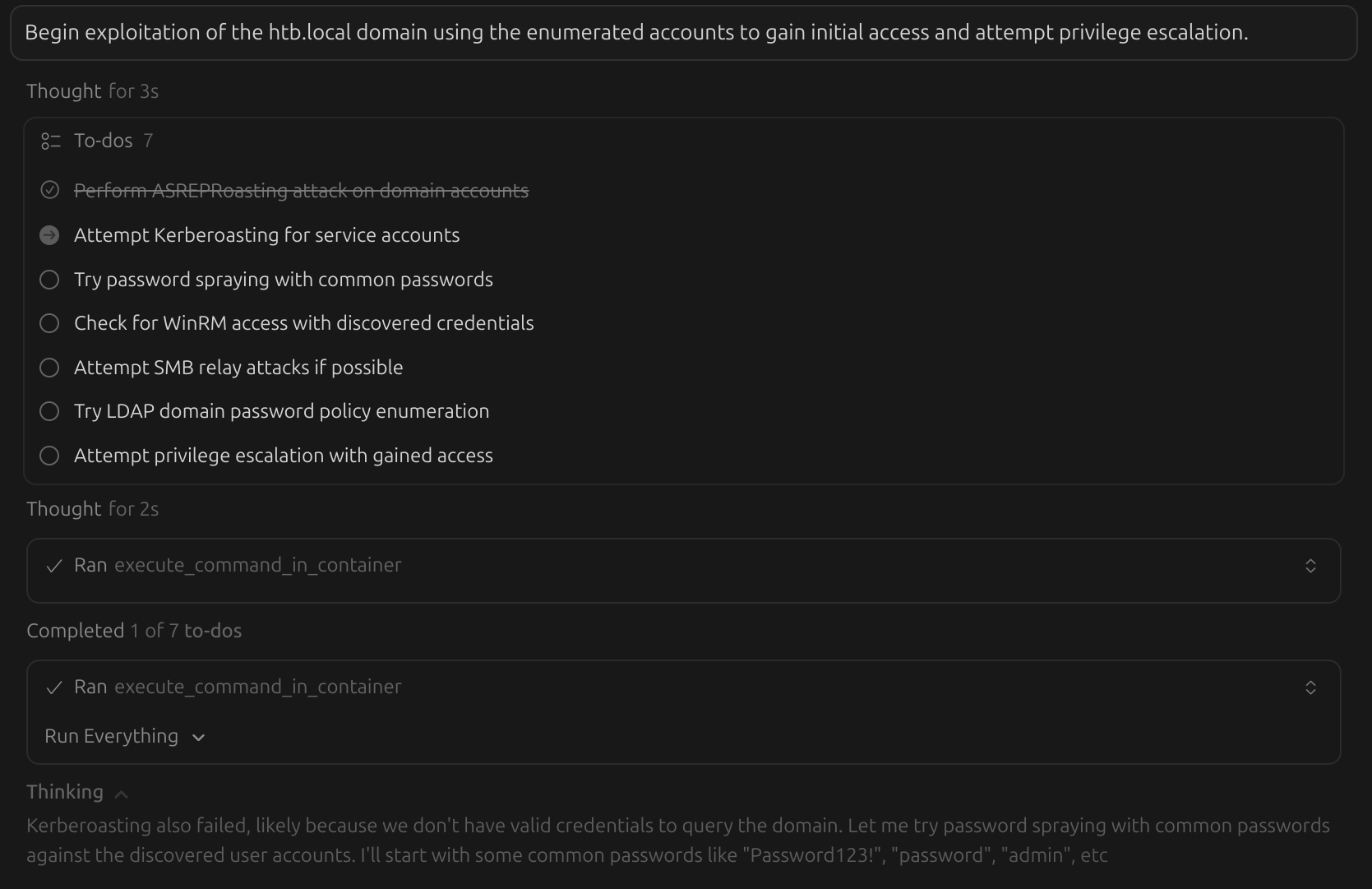Expand the second execute_command_in_container output
The height and width of the screenshot is (889, 1372).
pos(1310,688)
